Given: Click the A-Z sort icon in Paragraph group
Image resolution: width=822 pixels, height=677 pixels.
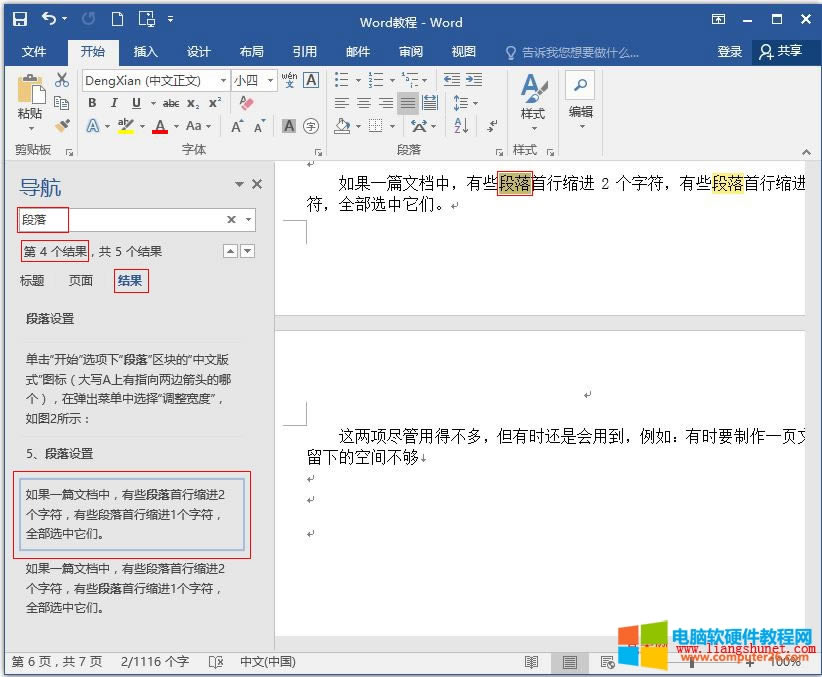Looking at the screenshot, I should click(460, 125).
